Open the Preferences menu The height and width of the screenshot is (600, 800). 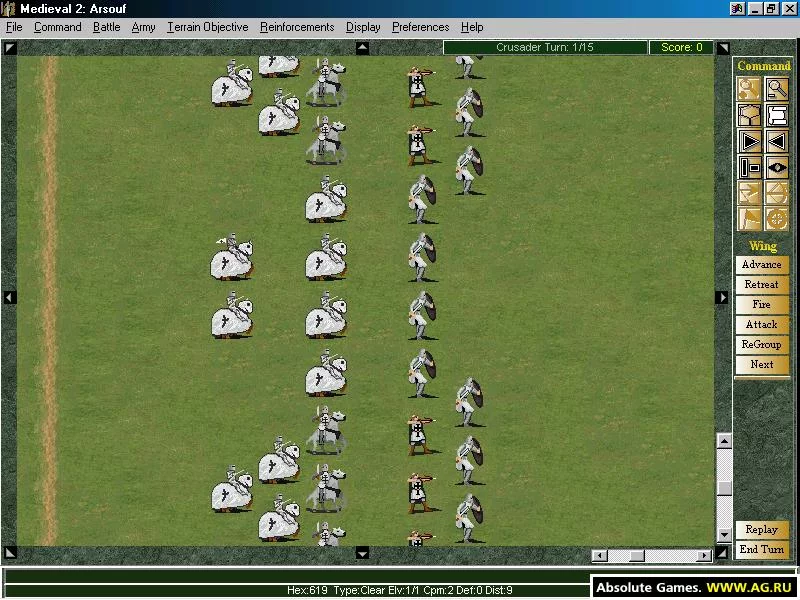click(420, 27)
